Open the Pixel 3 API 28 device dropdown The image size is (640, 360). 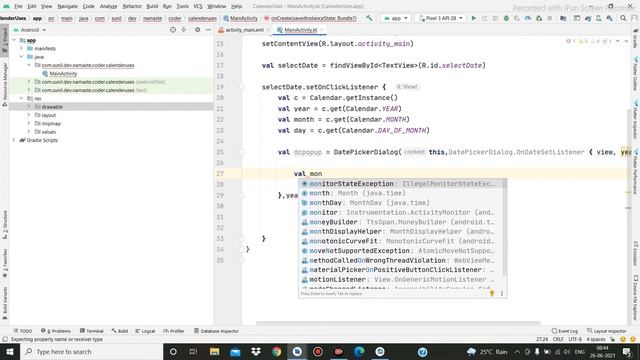pyautogui.click(x=440, y=18)
